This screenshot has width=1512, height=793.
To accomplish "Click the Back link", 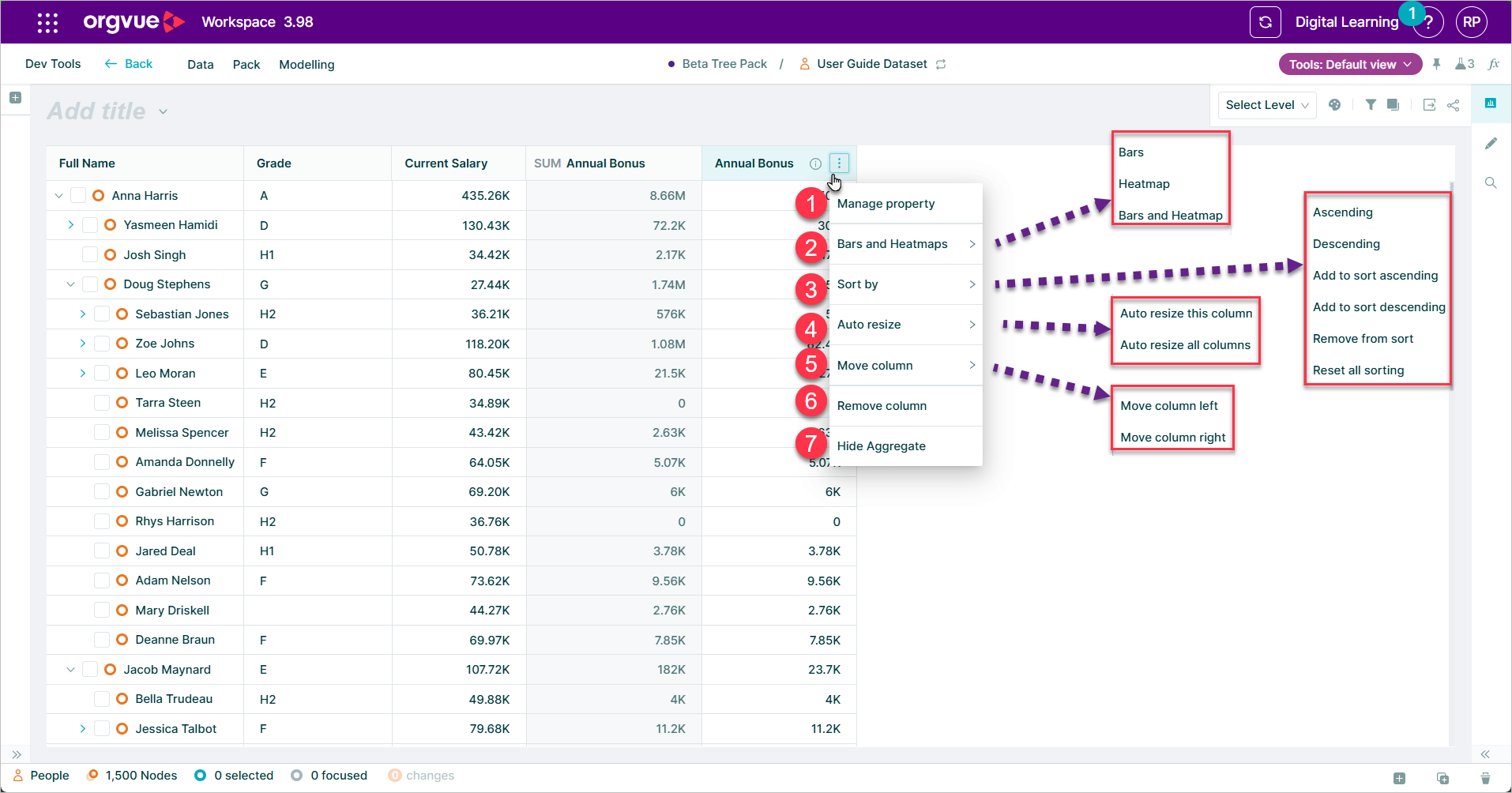I will point(129,64).
